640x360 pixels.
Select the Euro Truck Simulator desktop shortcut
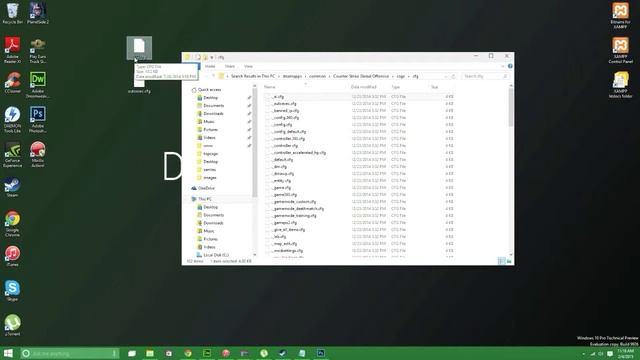pyautogui.click(x=38, y=50)
